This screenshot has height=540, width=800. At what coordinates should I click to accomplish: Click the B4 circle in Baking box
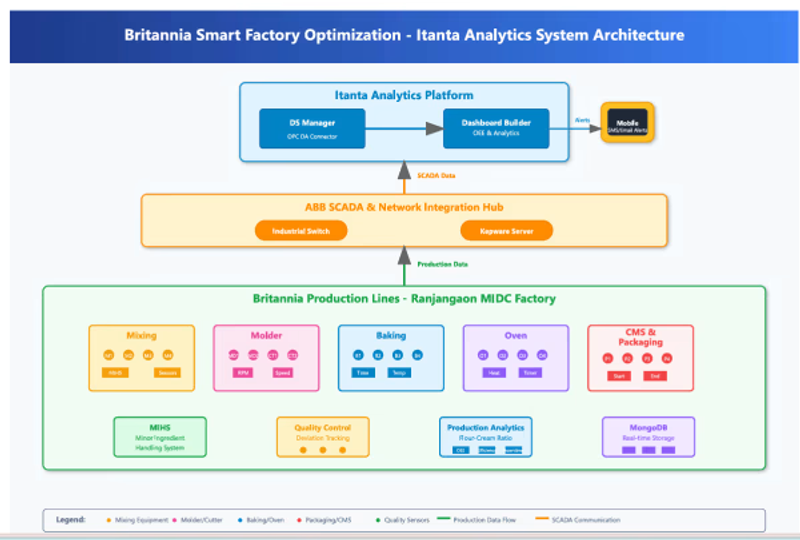coord(417,355)
